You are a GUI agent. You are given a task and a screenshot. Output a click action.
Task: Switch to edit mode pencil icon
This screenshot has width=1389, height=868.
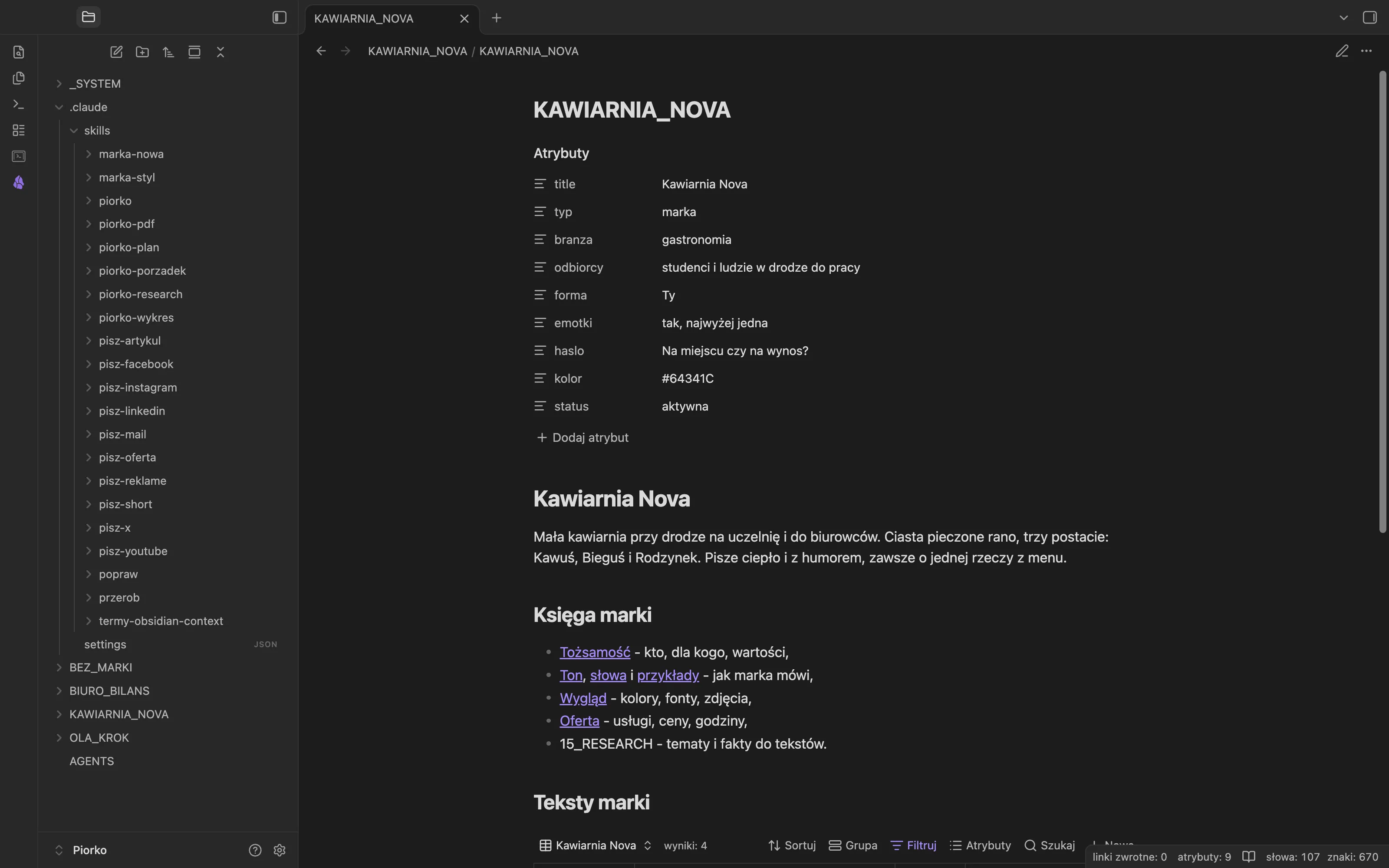click(x=1341, y=51)
